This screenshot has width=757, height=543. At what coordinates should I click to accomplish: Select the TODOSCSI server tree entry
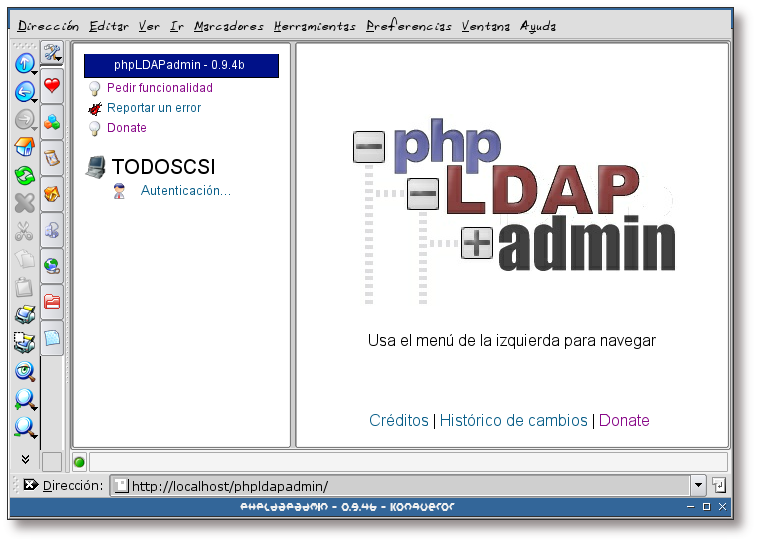pyautogui.click(x=163, y=167)
